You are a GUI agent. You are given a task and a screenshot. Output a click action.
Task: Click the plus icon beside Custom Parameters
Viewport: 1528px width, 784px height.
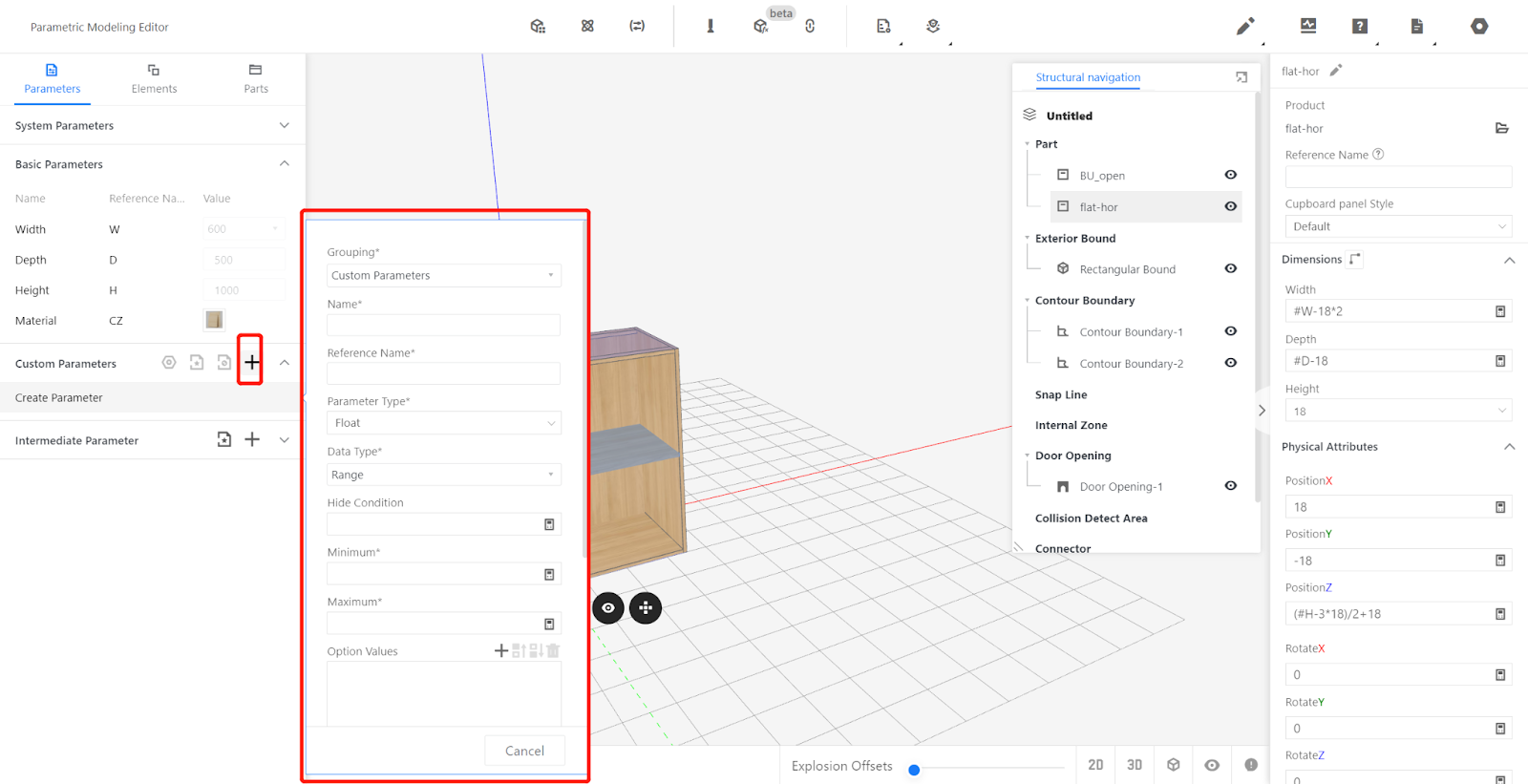[x=251, y=362]
